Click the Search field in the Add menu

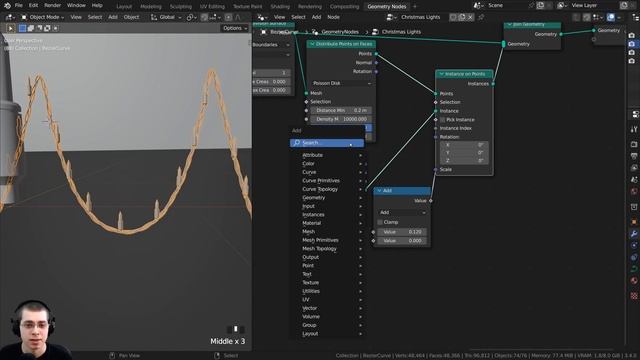(x=327, y=143)
